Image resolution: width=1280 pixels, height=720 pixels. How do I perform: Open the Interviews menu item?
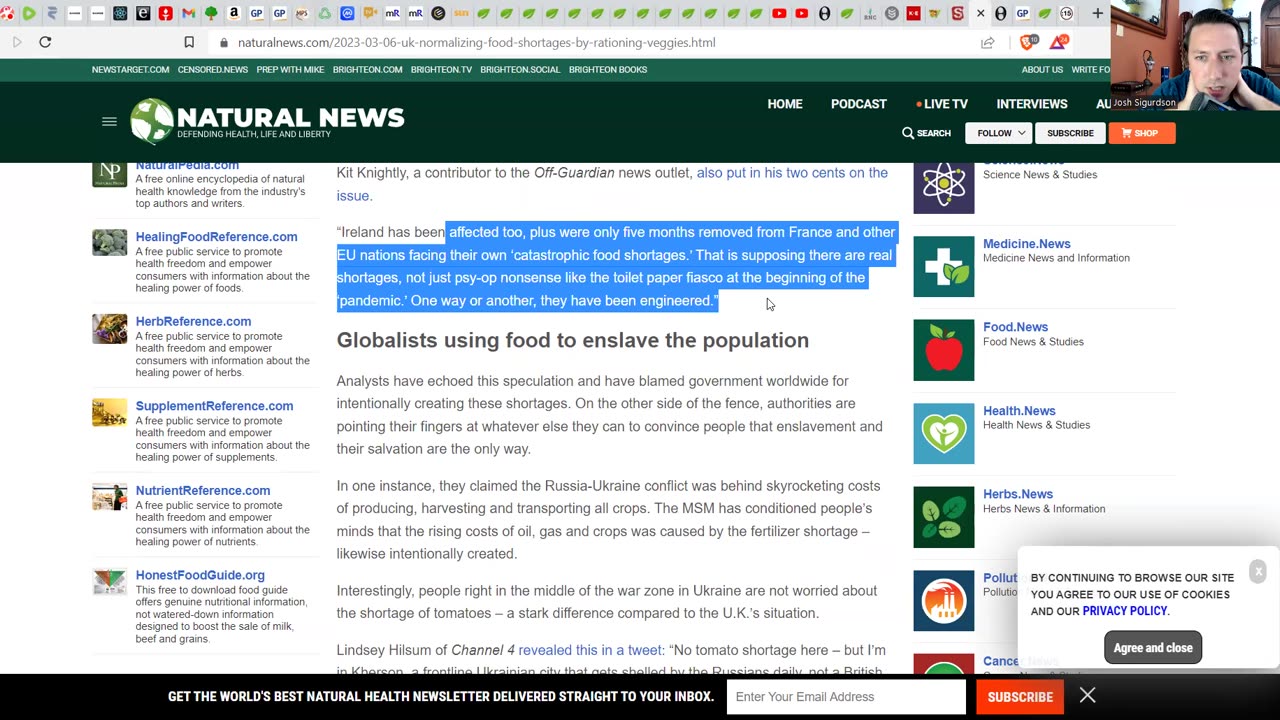(1032, 104)
